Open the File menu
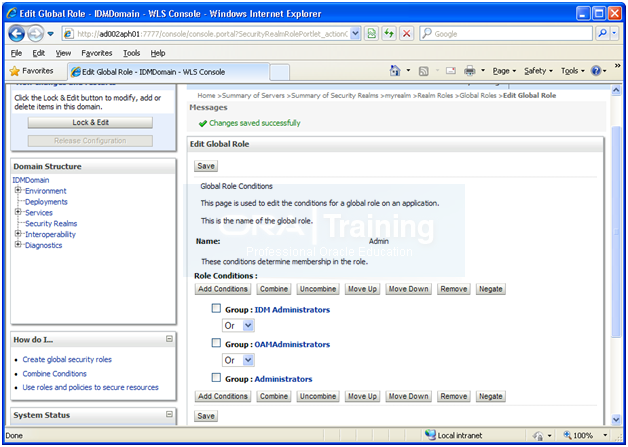Image resolution: width=628 pixels, height=447 pixels. 16,53
